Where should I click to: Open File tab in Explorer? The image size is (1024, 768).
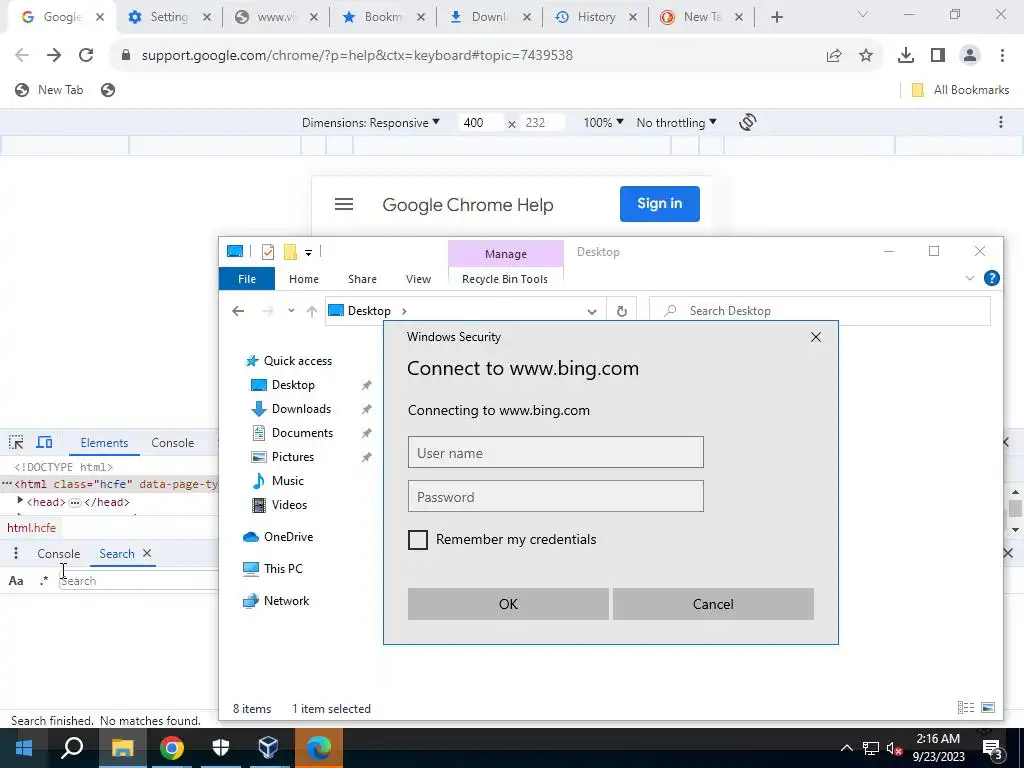[x=247, y=279]
